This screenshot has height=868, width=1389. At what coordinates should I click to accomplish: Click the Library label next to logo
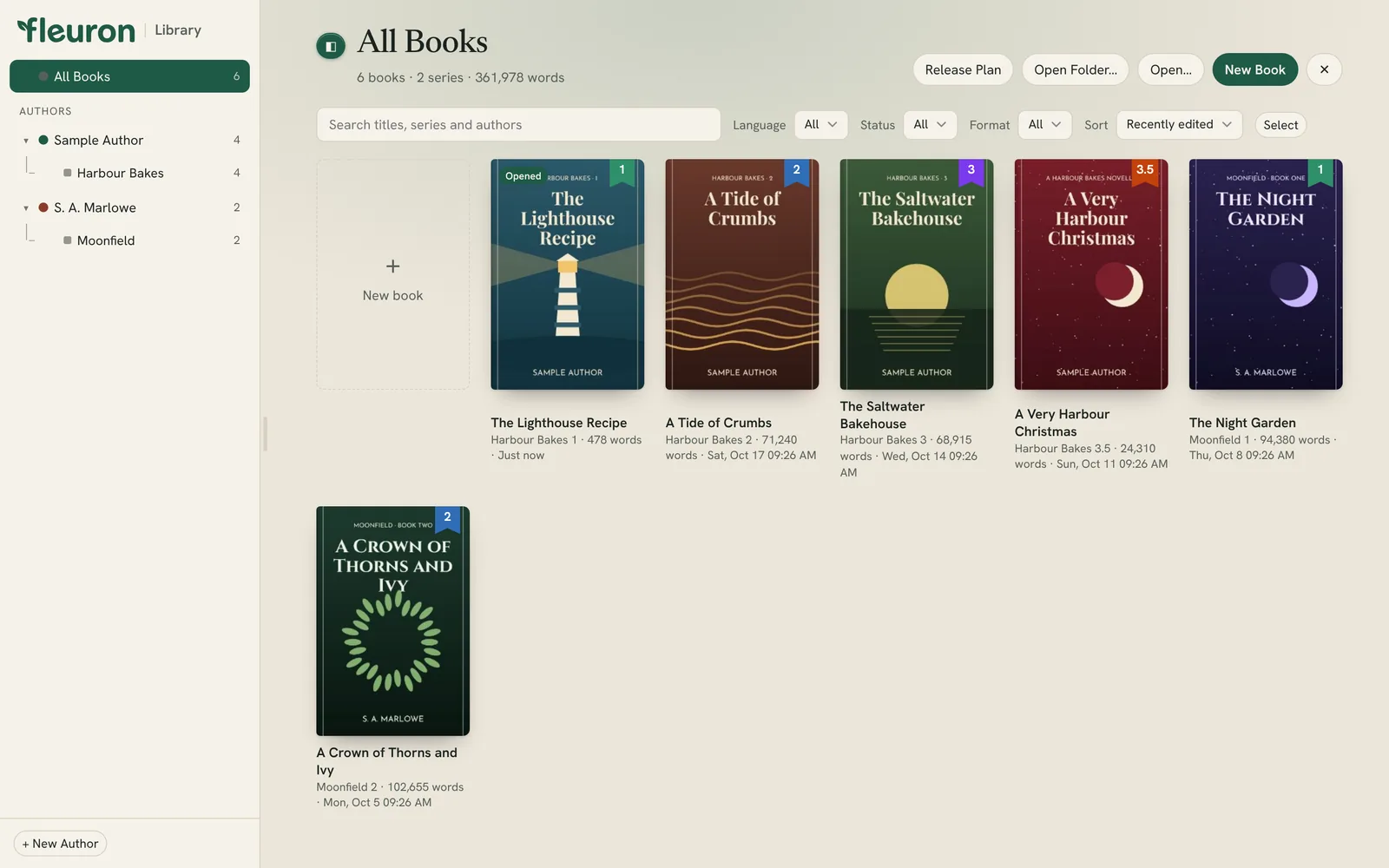tap(178, 30)
